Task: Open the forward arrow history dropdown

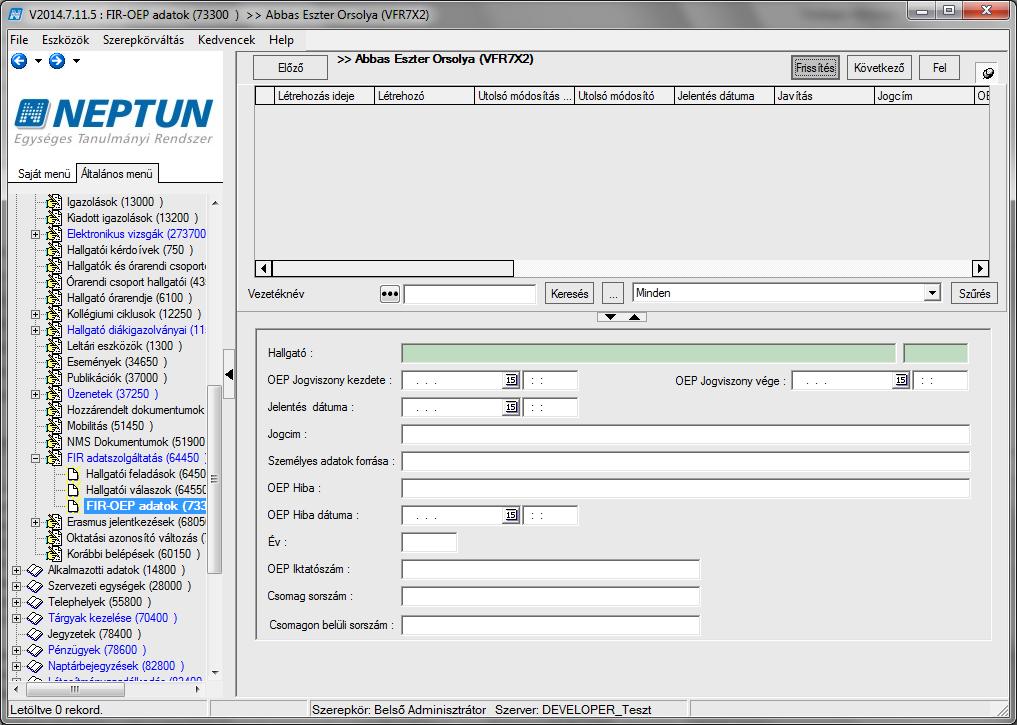Action: 77,61
